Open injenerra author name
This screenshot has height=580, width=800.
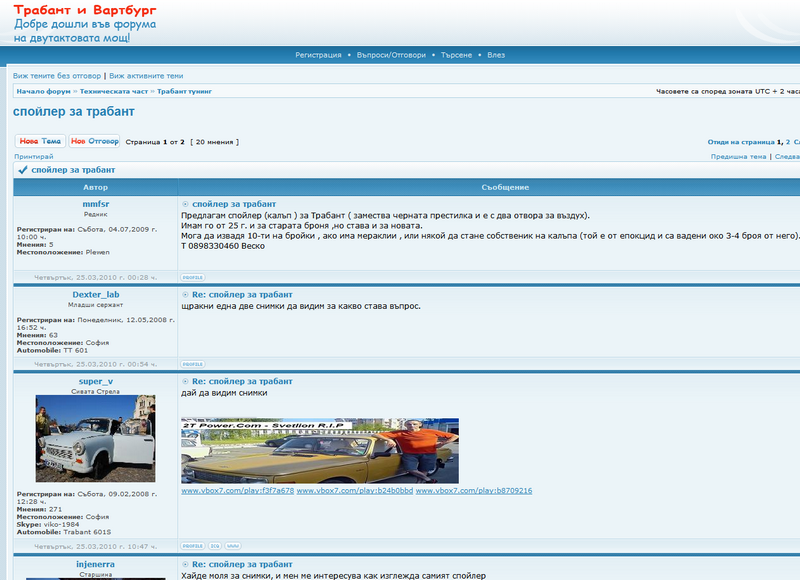[x=95, y=564]
